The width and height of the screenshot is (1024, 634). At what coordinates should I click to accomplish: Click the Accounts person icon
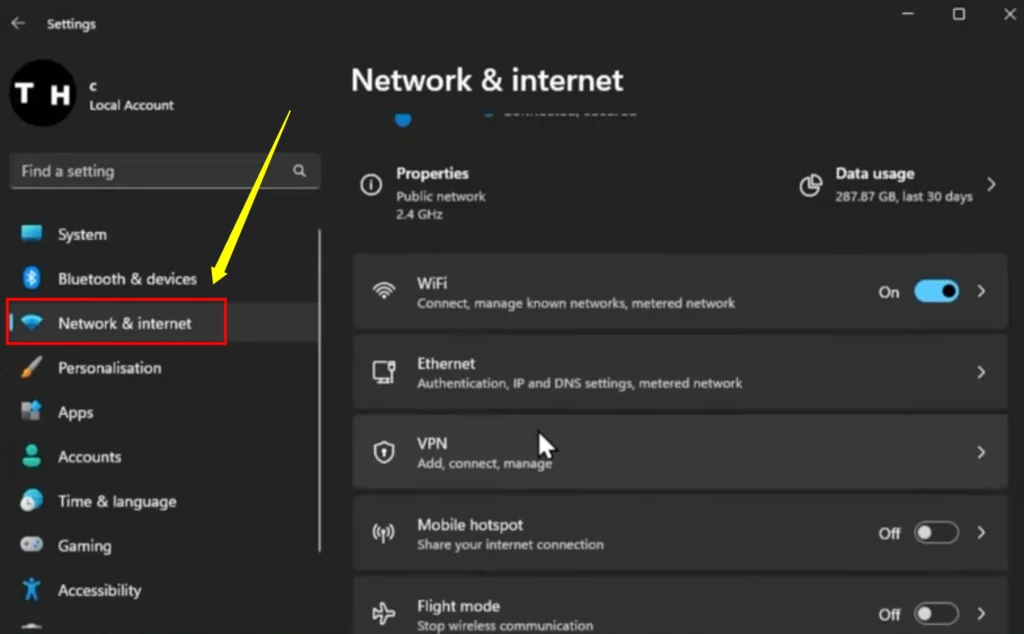(x=31, y=456)
